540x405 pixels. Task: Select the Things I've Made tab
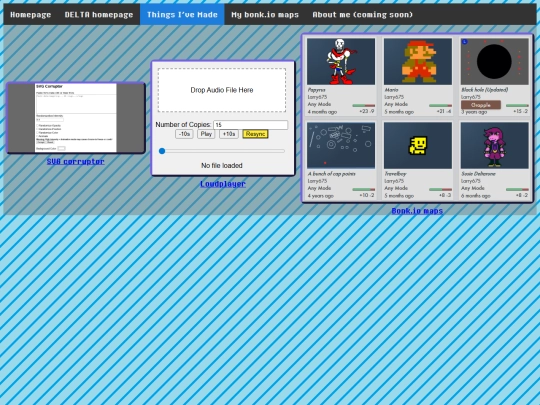pos(182,14)
